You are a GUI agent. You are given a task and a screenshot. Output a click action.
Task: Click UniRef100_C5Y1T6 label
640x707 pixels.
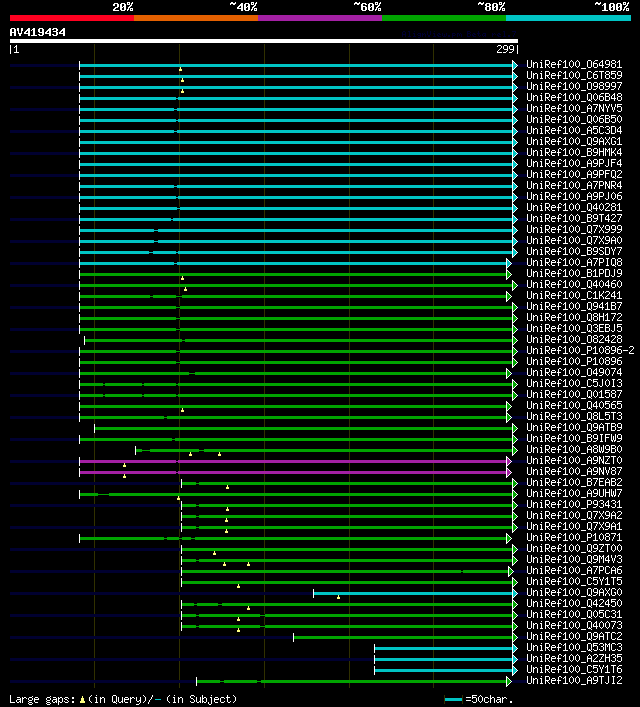click(574, 670)
